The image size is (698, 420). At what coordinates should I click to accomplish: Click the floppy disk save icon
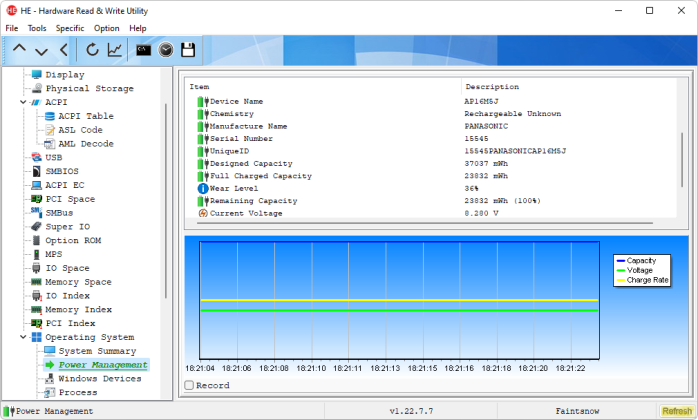pos(188,49)
